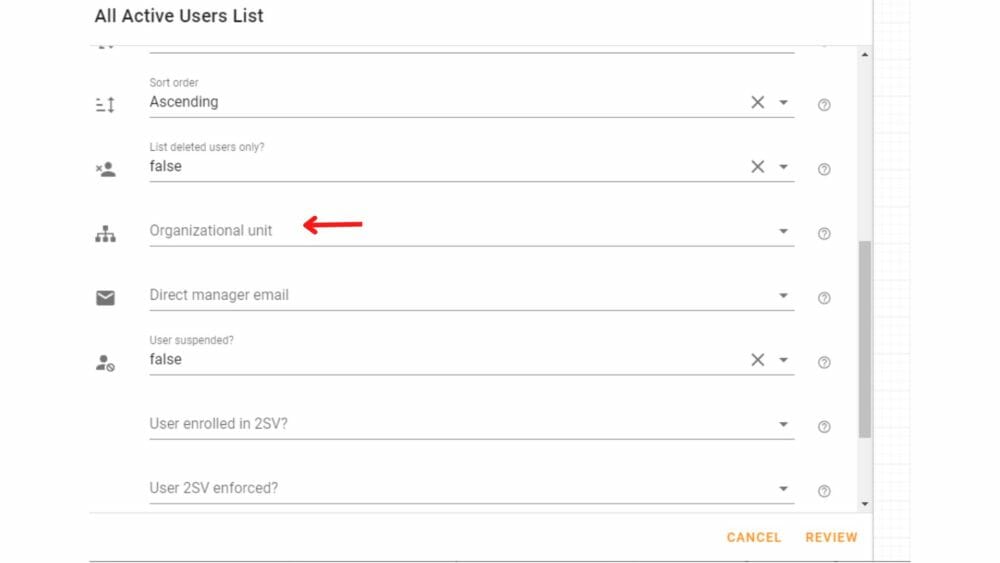Clear the Ascending sort order value

click(757, 102)
